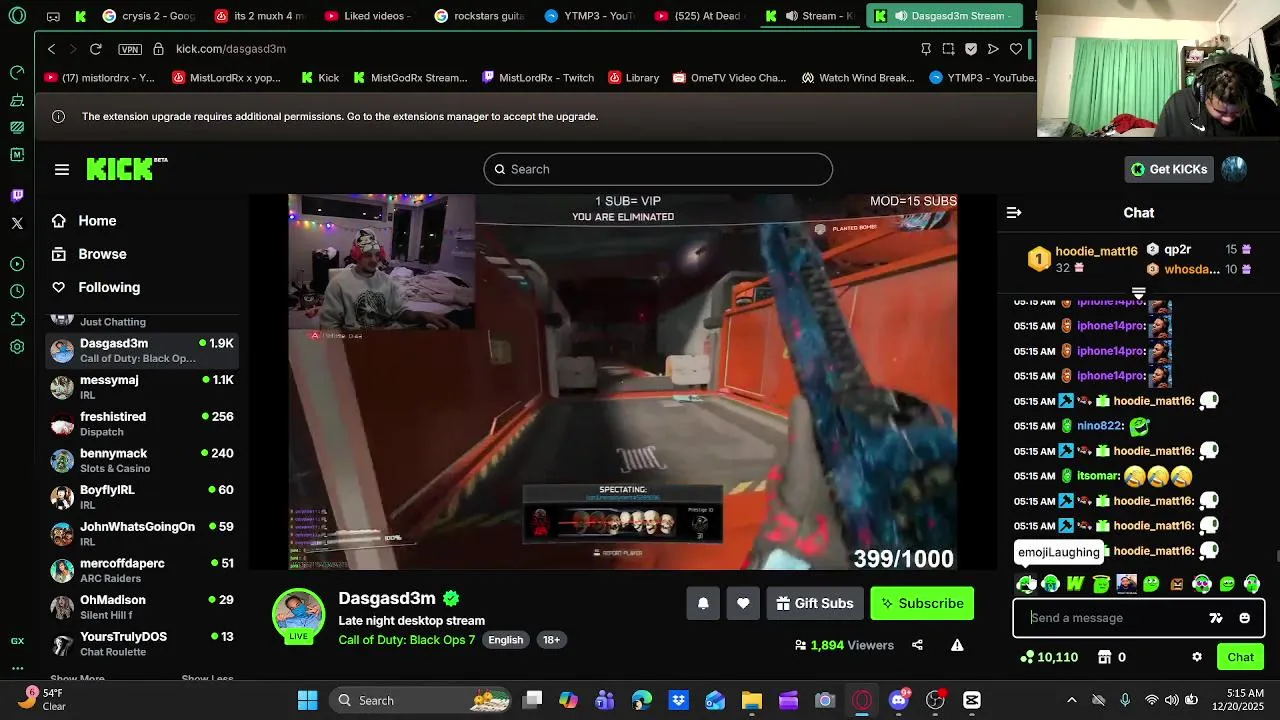Viewport: 1280px width, 720px height.
Task: Show hidden system tray icons
Action: tap(1072, 700)
